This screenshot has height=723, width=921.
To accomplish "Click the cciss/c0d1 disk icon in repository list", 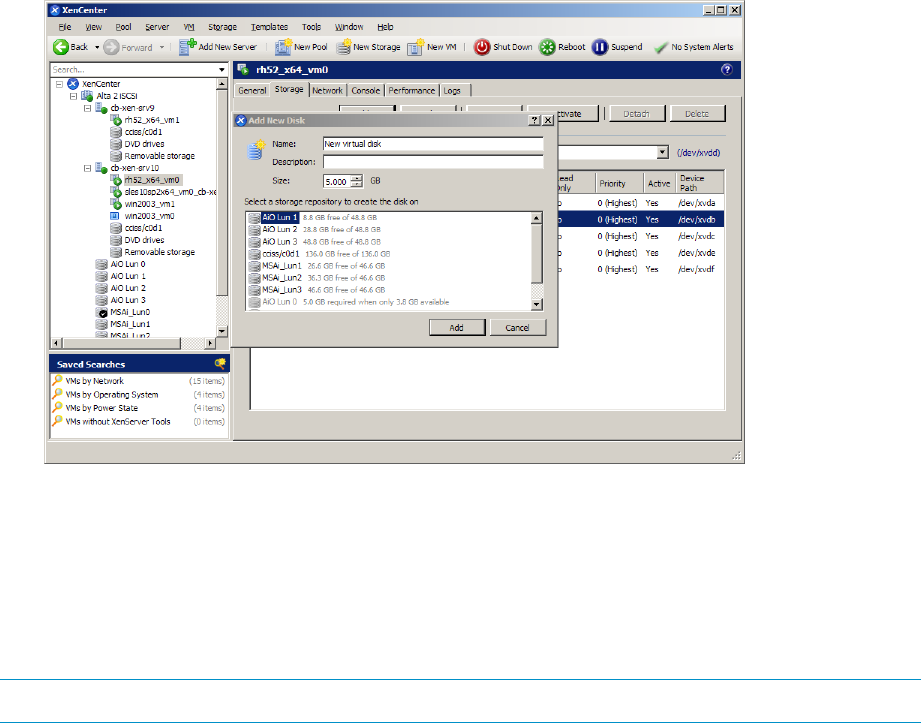I will tap(254, 254).
